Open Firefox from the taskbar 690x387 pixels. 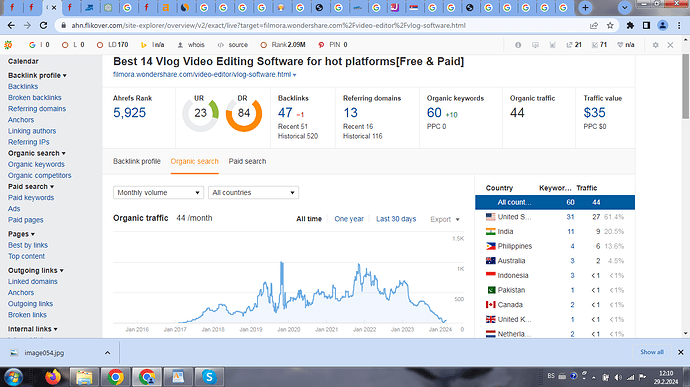pyautogui.click(x=53, y=377)
